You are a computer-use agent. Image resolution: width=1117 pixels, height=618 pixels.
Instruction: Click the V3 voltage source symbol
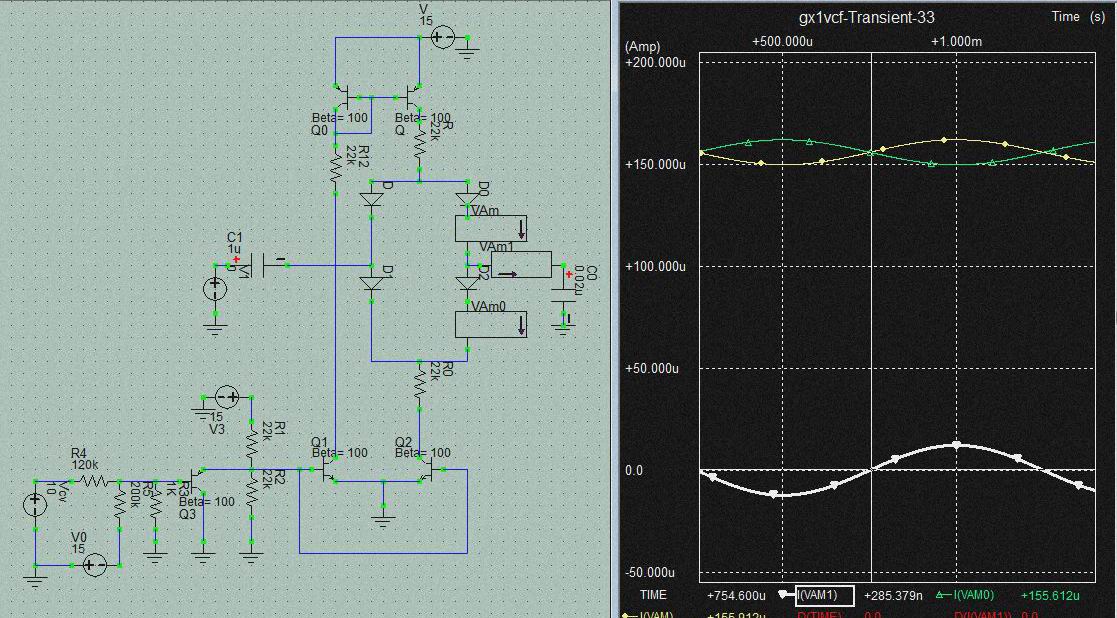point(228,398)
